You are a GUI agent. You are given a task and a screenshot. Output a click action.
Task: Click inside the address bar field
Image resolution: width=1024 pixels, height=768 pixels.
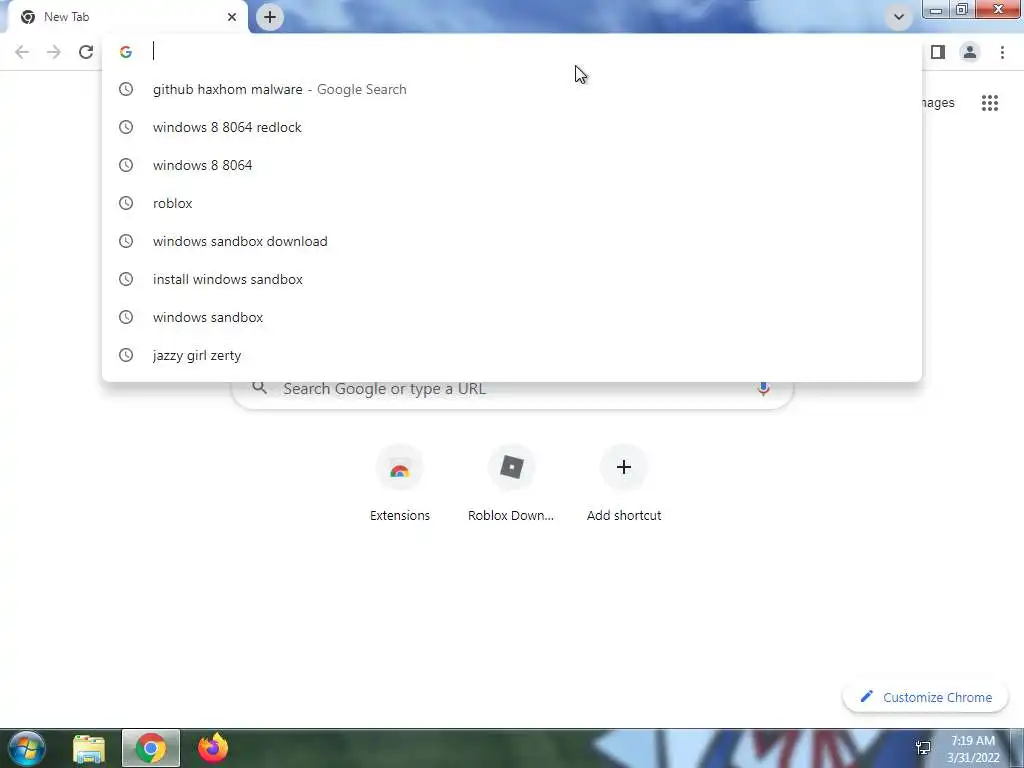click(512, 52)
